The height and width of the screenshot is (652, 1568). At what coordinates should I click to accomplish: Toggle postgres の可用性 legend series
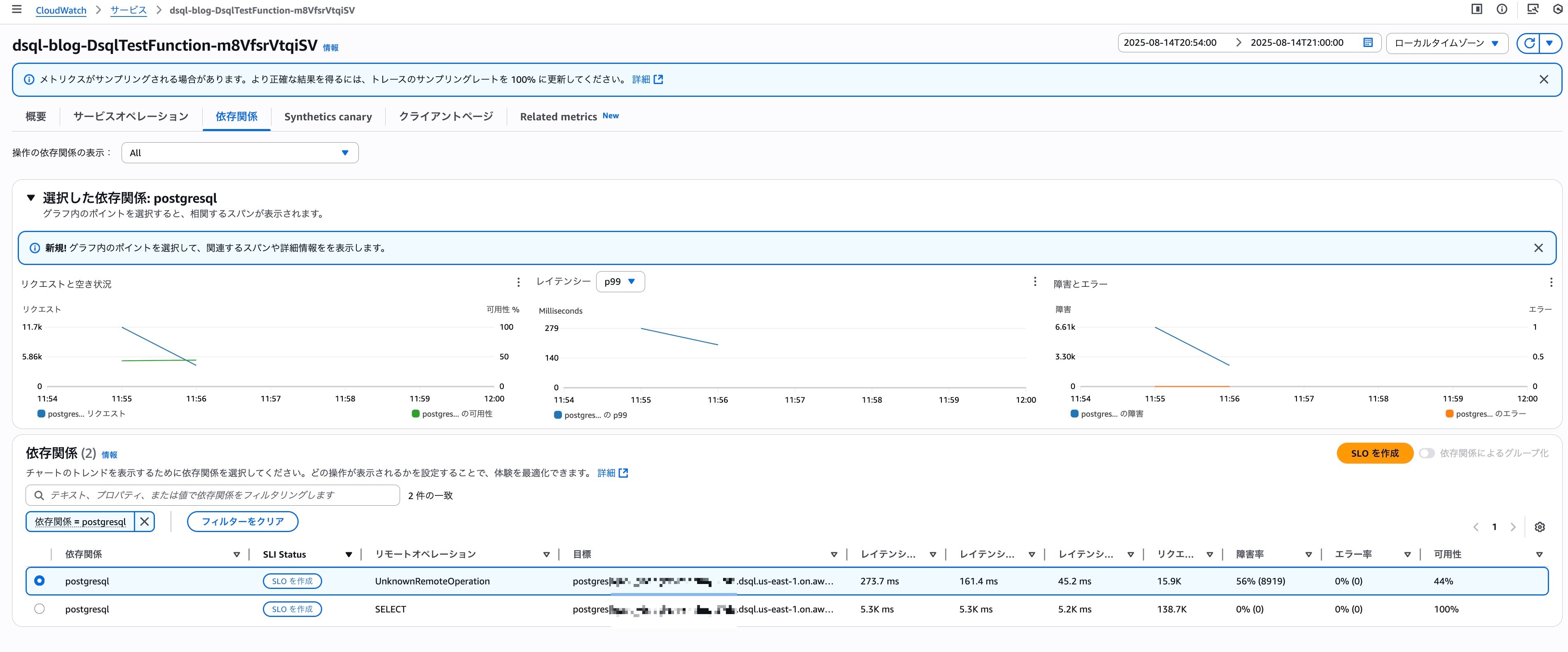[452, 414]
